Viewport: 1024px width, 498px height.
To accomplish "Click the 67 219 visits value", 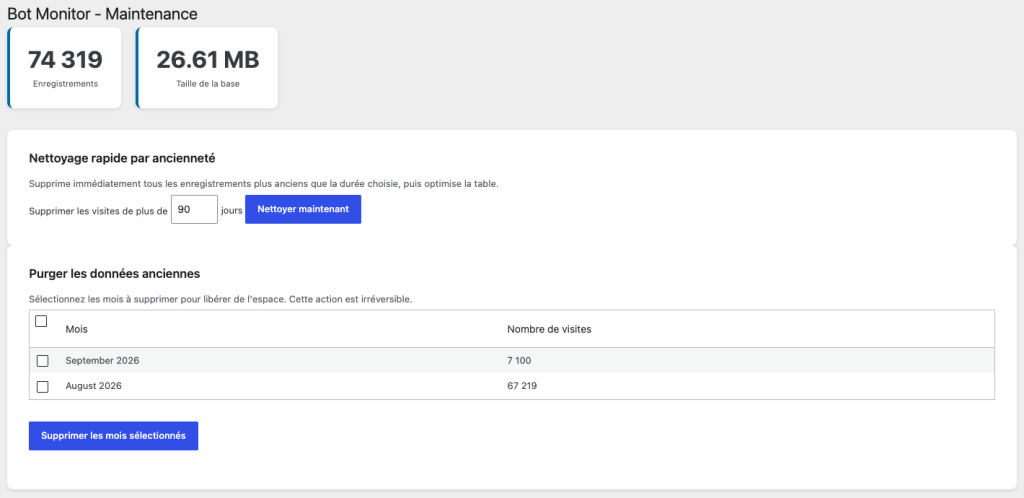I will (x=522, y=386).
